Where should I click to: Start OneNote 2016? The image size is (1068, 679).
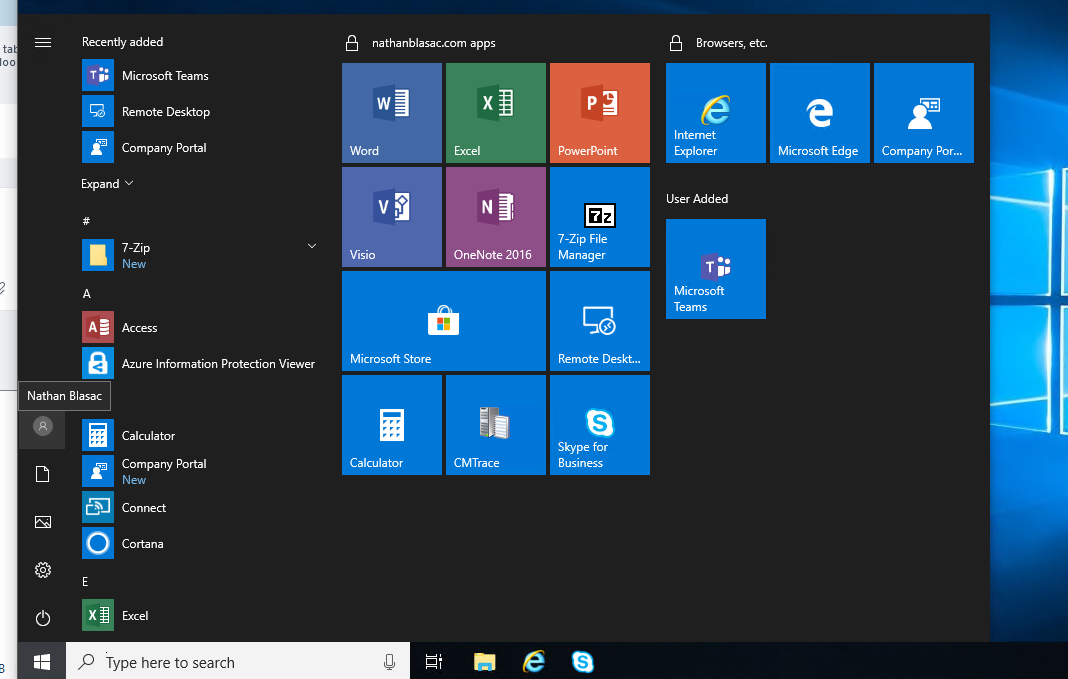495,216
